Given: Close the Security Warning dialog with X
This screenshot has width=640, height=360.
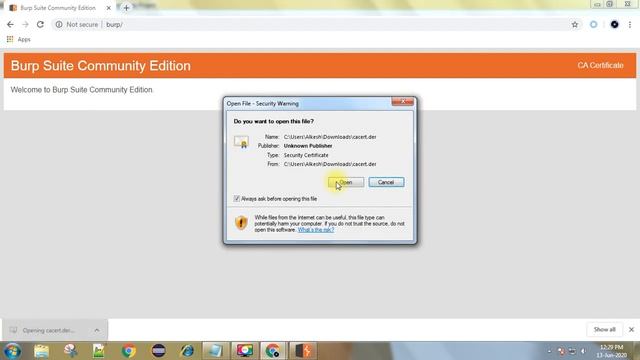Looking at the screenshot, I should click(x=402, y=102).
